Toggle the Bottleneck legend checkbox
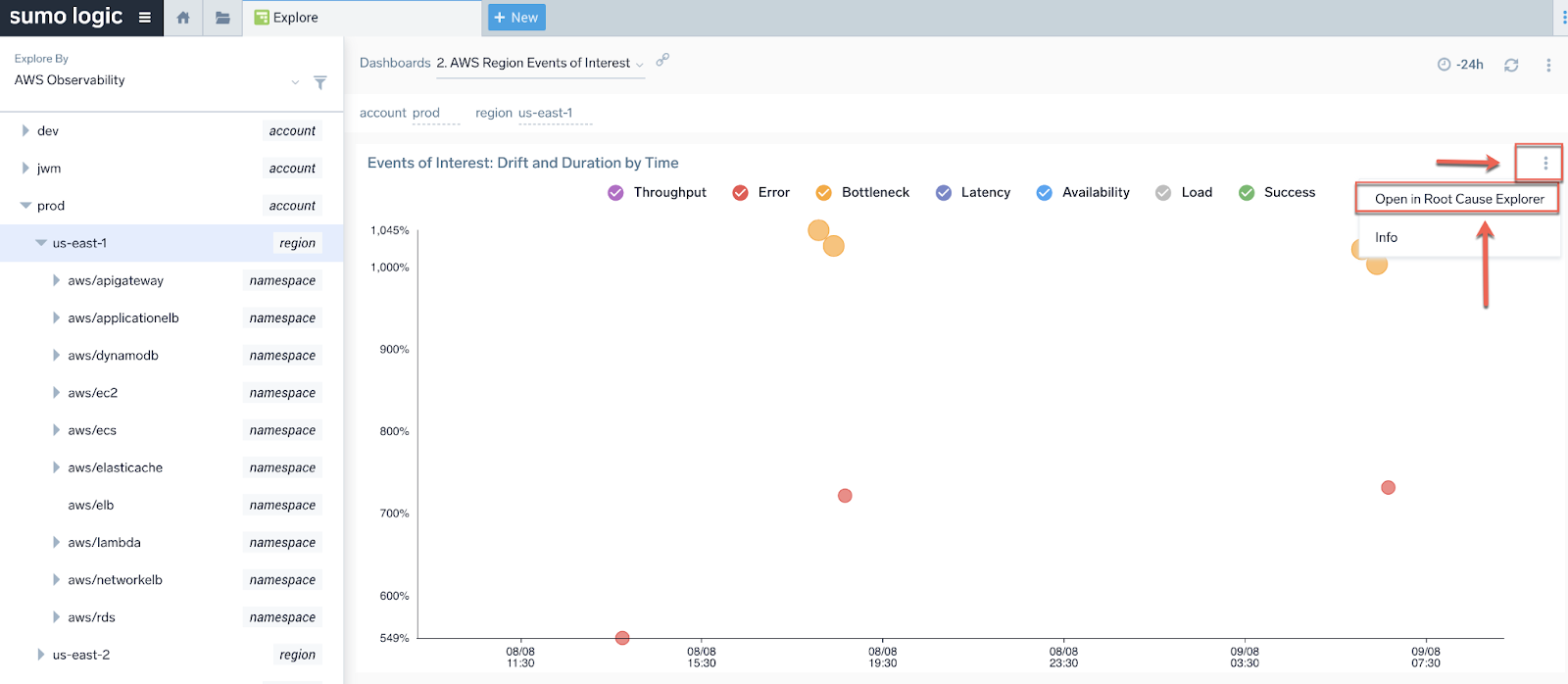Image resolution: width=1568 pixels, height=684 pixels. coord(824,193)
